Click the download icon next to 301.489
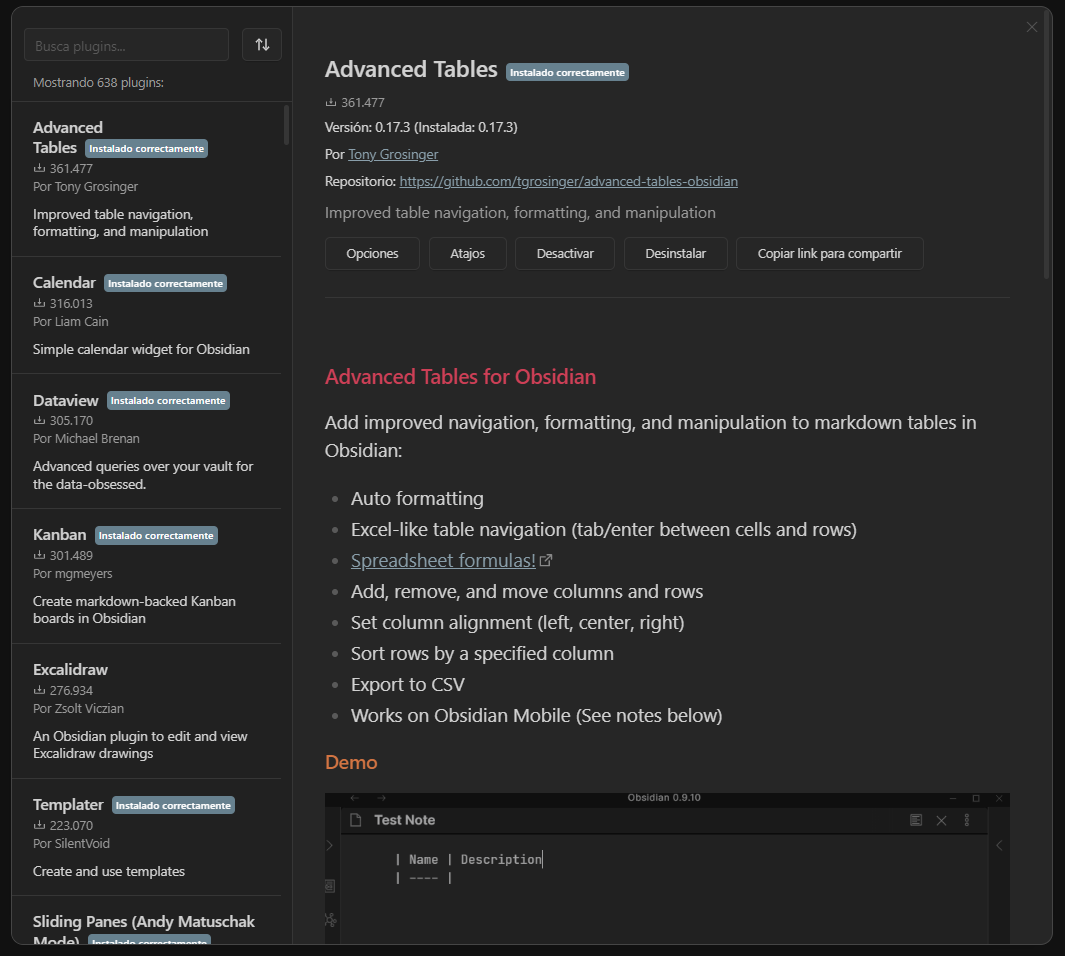Image resolution: width=1065 pixels, height=956 pixels. coord(39,555)
